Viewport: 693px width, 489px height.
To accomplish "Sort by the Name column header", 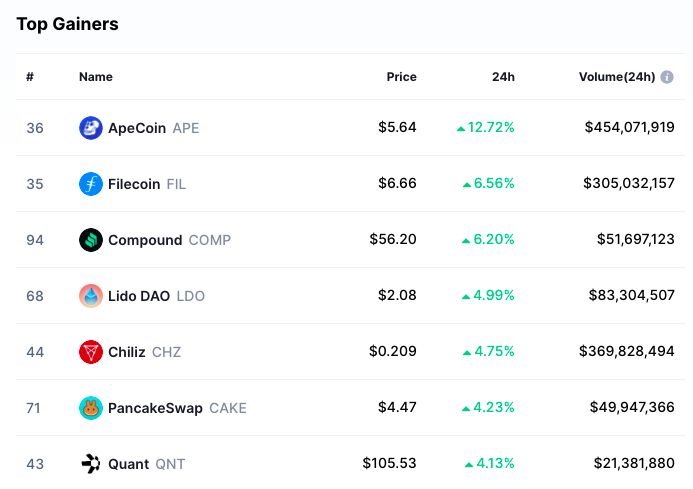I will click(96, 77).
